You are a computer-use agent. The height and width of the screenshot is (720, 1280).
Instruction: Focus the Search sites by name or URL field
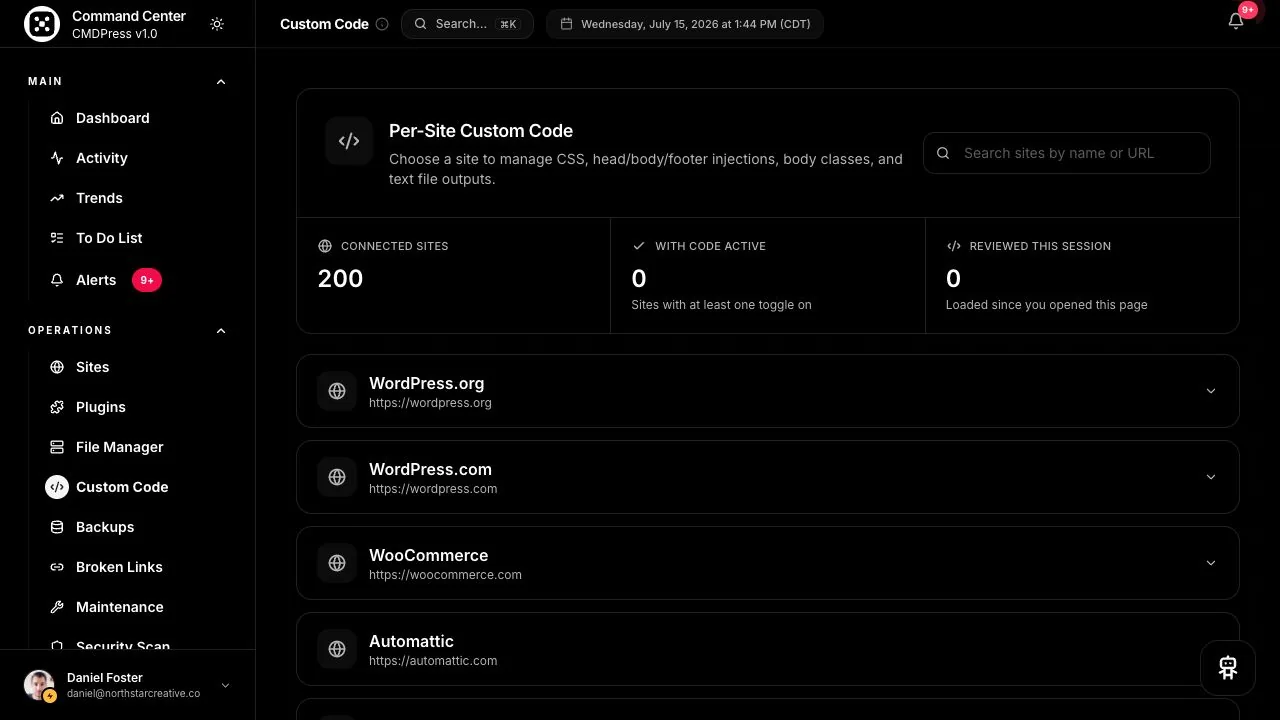(1067, 153)
